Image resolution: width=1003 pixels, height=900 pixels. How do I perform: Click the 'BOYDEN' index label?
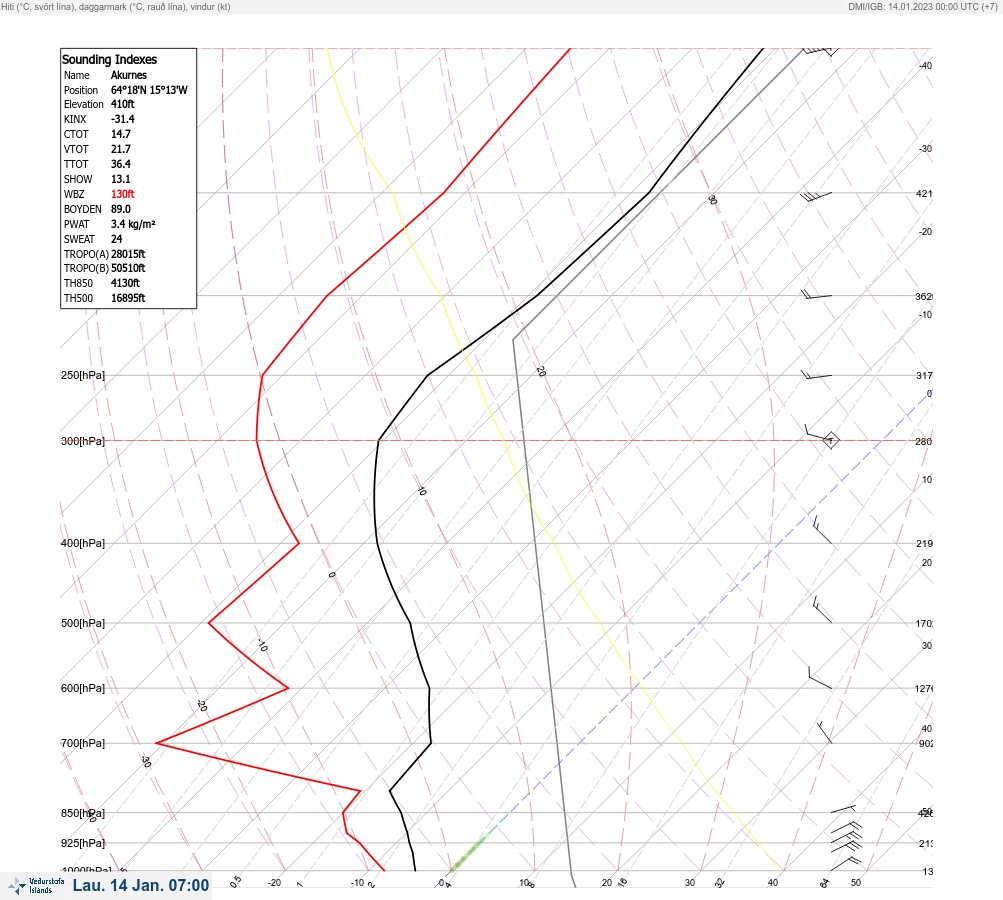click(x=83, y=209)
